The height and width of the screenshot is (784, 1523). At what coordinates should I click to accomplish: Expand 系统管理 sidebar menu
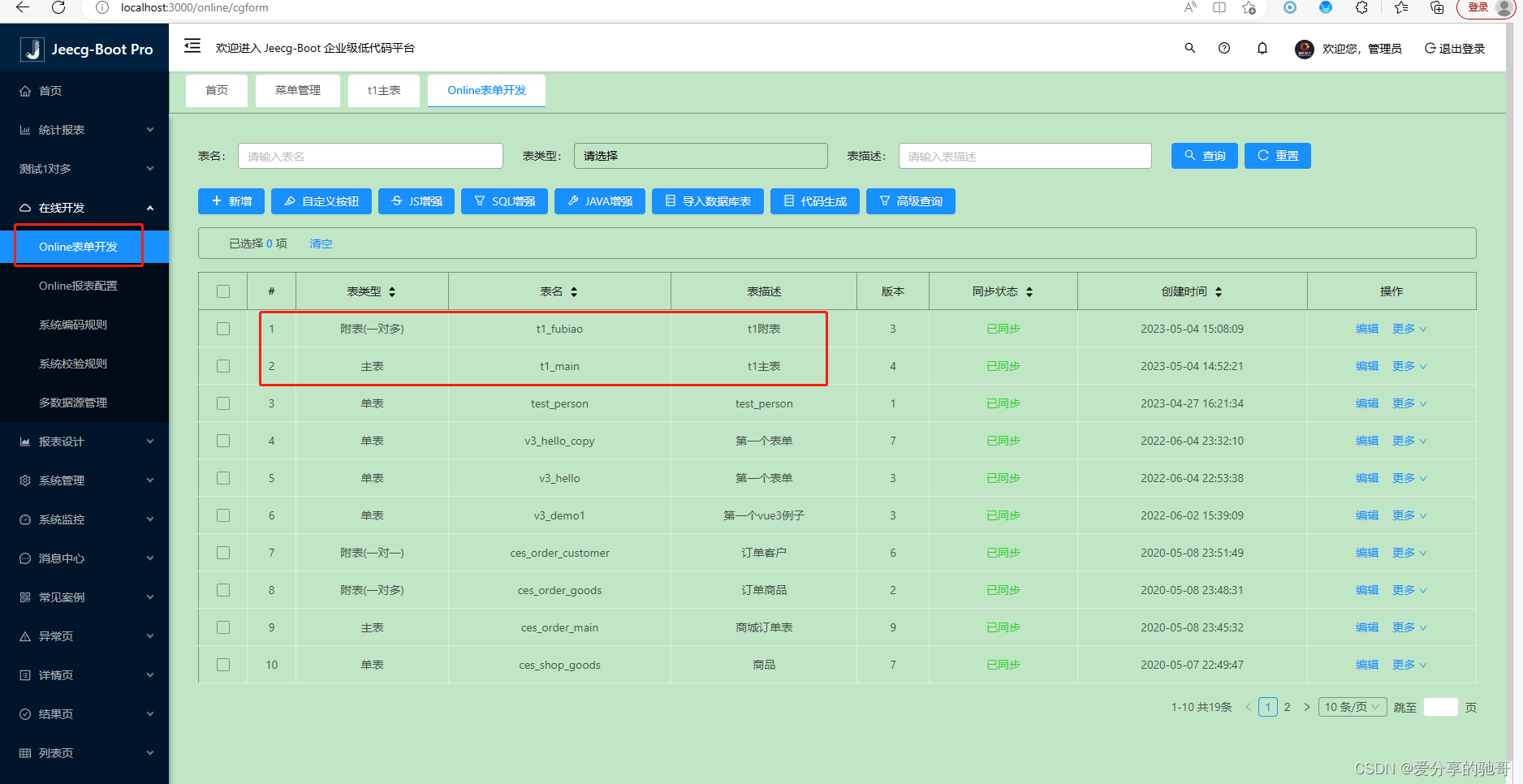click(x=84, y=480)
